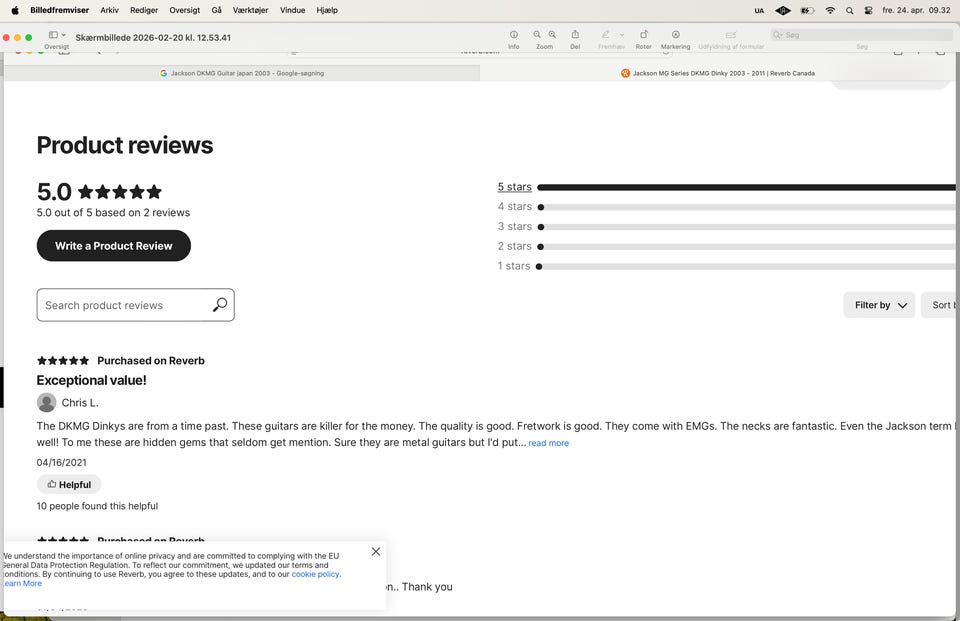
Task: Click the Reverb favicon on second tab
Action: coord(625,73)
